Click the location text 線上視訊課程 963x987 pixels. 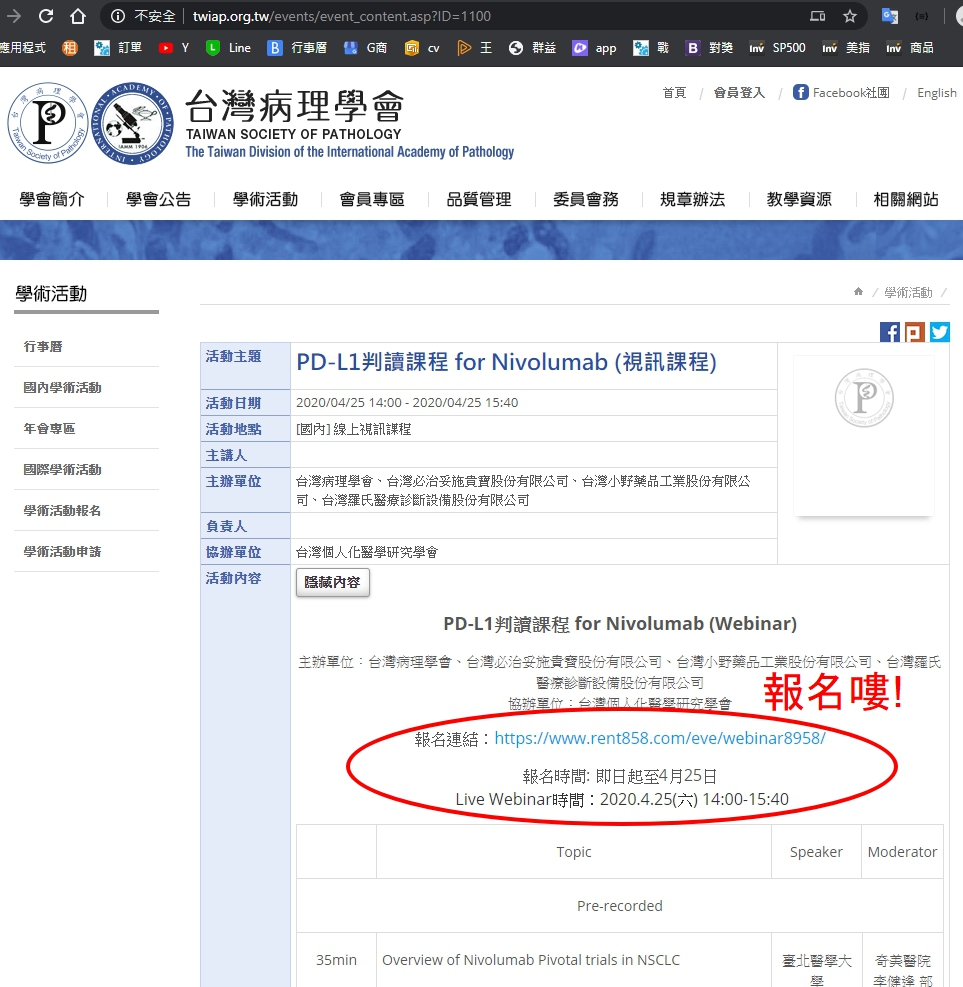[x=372, y=429]
